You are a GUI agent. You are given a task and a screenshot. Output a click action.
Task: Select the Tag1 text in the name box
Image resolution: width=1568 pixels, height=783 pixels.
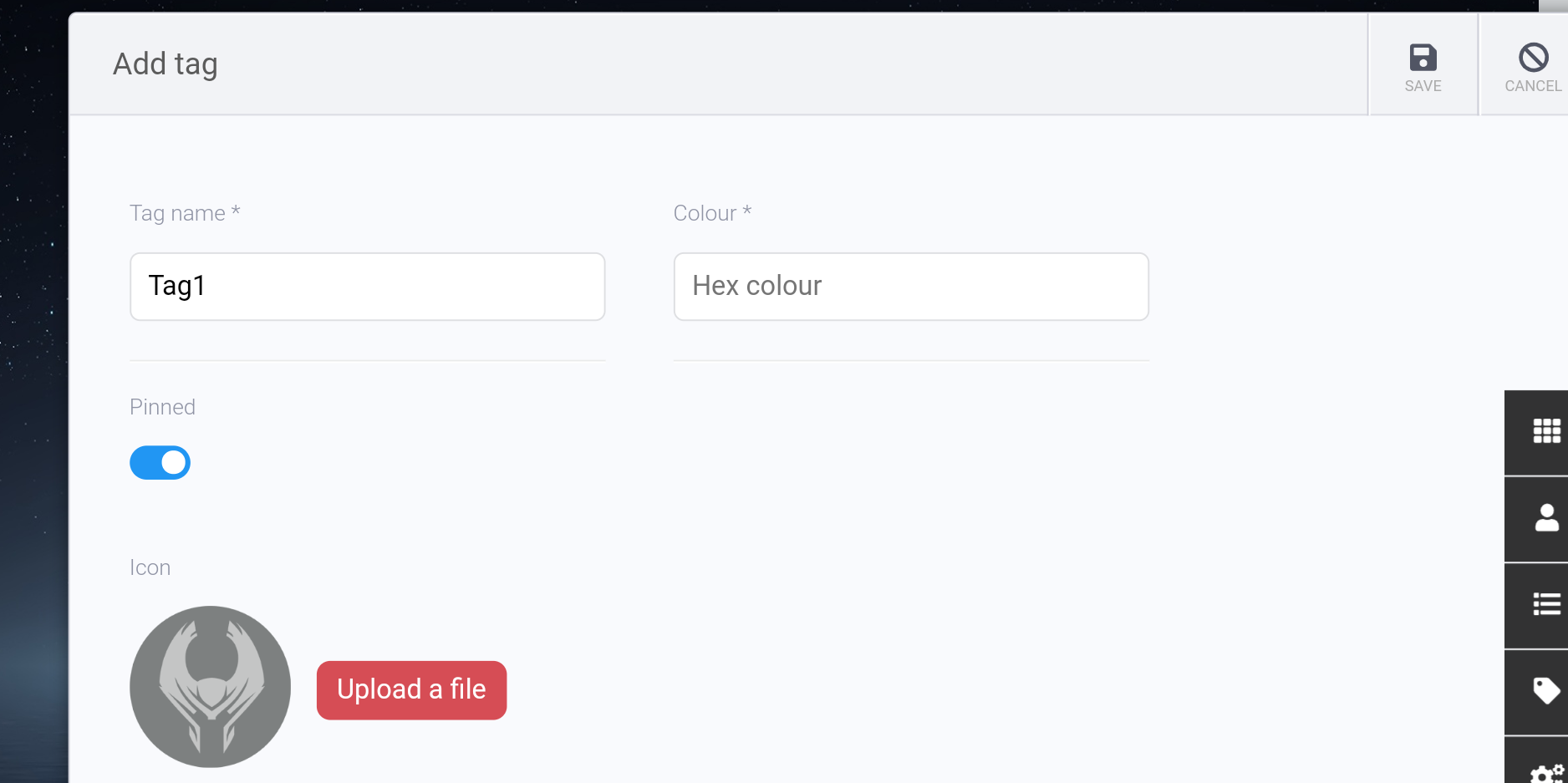pyautogui.click(x=176, y=286)
